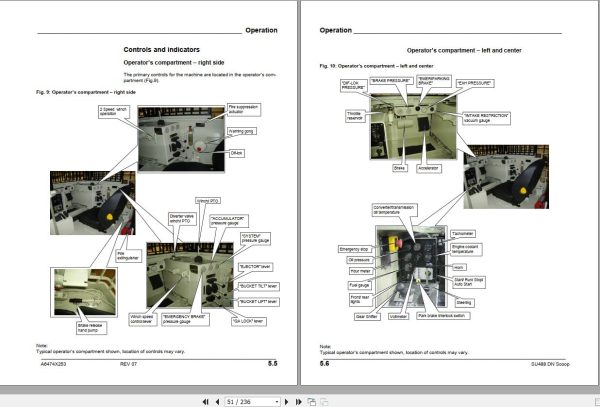Image resolution: width=600 pixels, height=407 pixels.
Task: Click the 'SU488 DN Scoop' footer text
Action: coord(550,364)
